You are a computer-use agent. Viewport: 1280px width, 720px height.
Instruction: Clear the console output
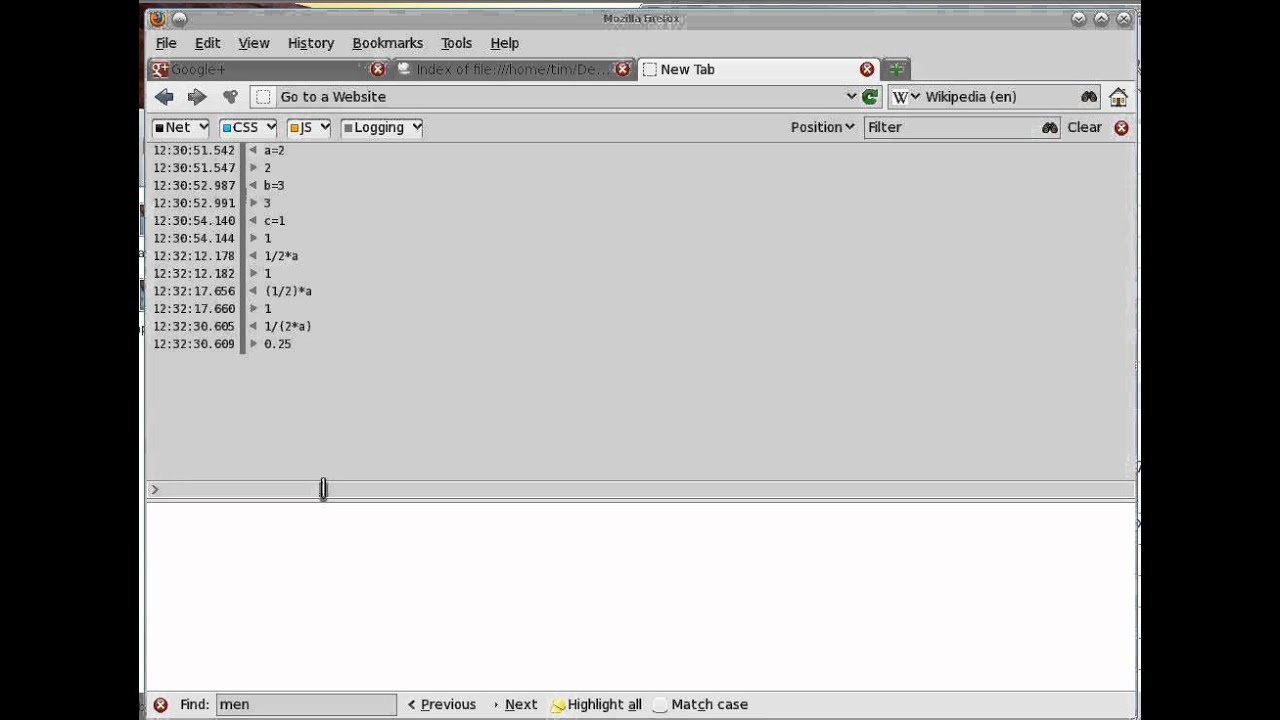click(x=1084, y=127)
